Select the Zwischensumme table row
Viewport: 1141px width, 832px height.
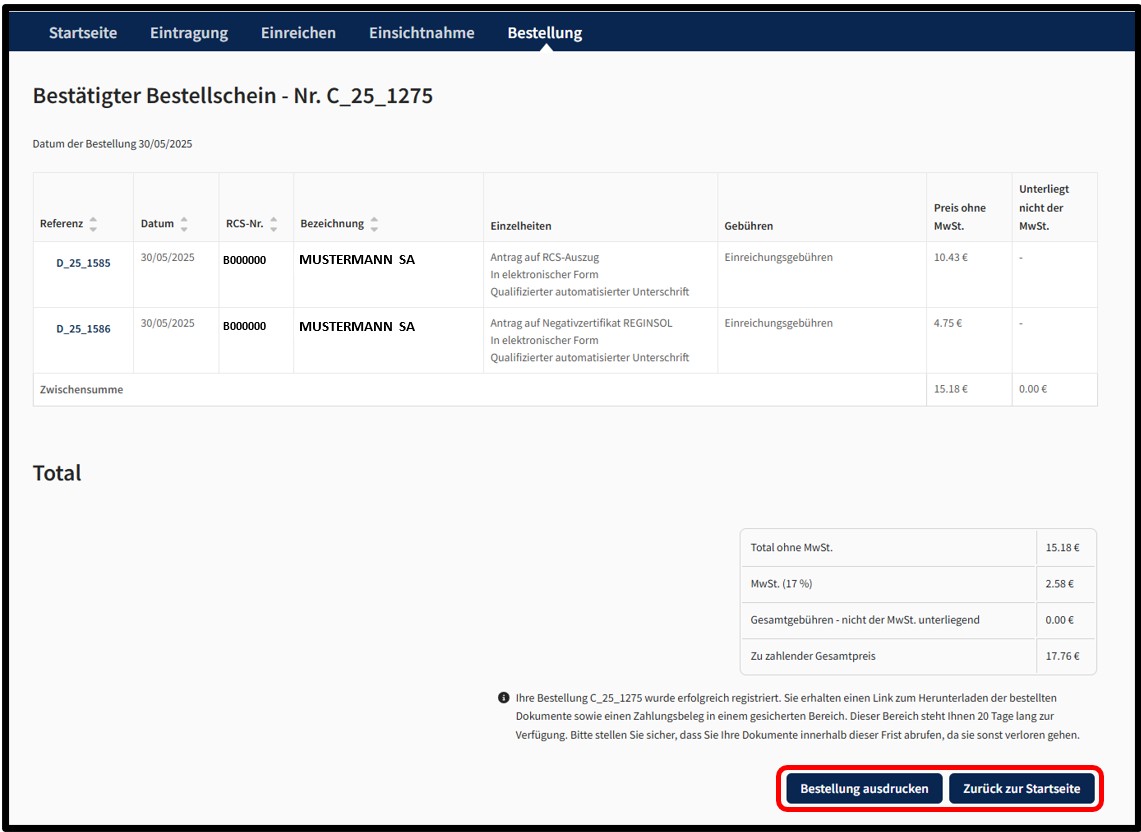click(x=565, y=389)
